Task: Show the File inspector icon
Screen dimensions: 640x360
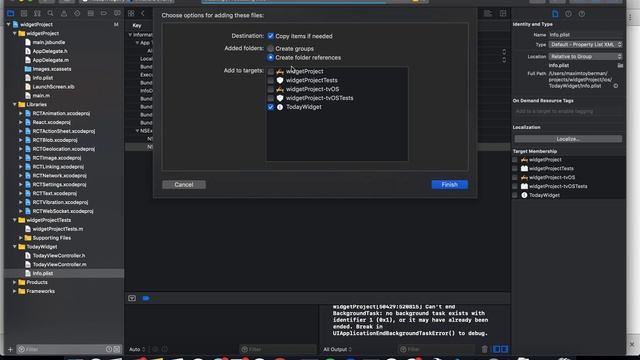Action: (555, 14)
